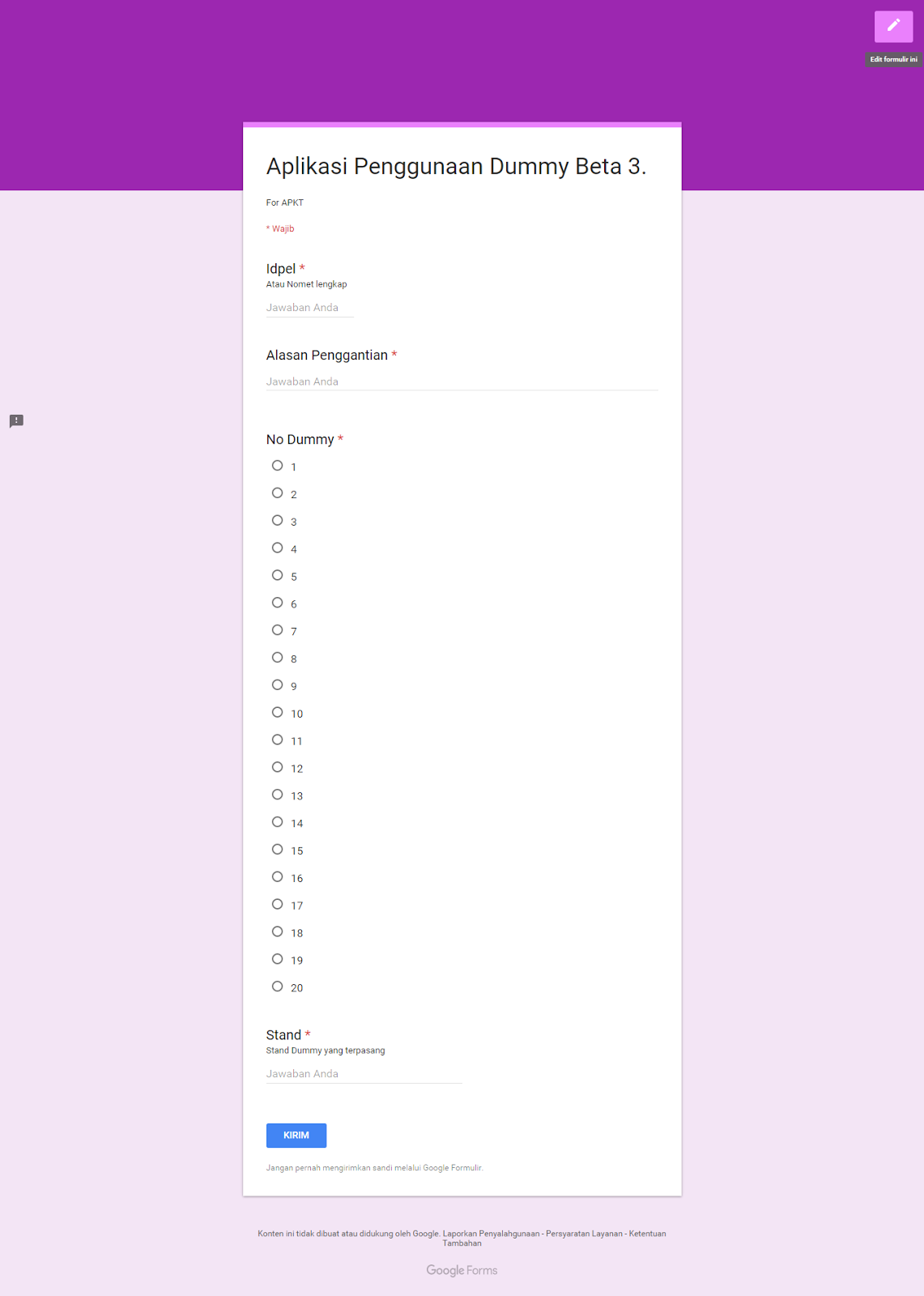Select radio option 17
924x1296 pixels.
tap(277, 905)
